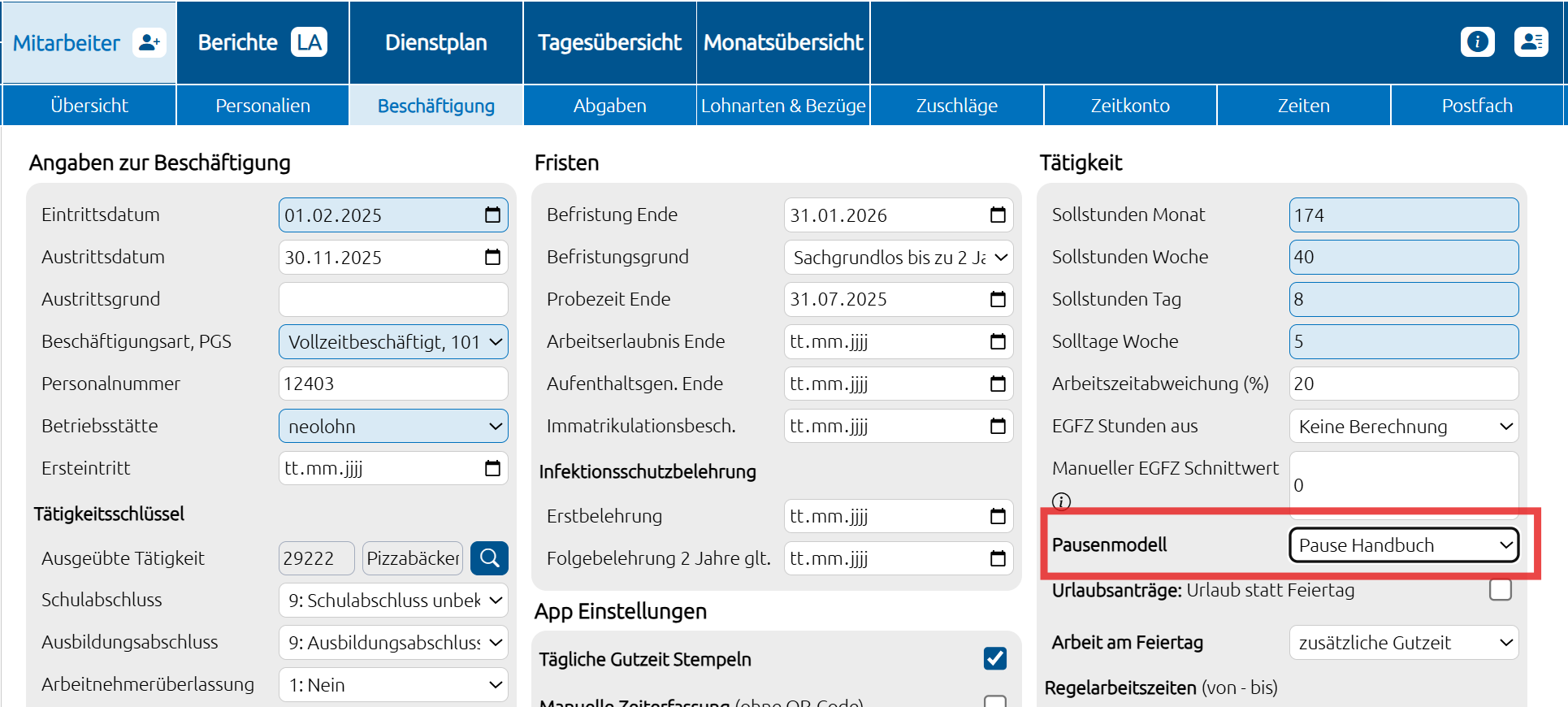Click the add employee icon beside Mitarbeiter

pyautogui.click(x=149, y=42)
